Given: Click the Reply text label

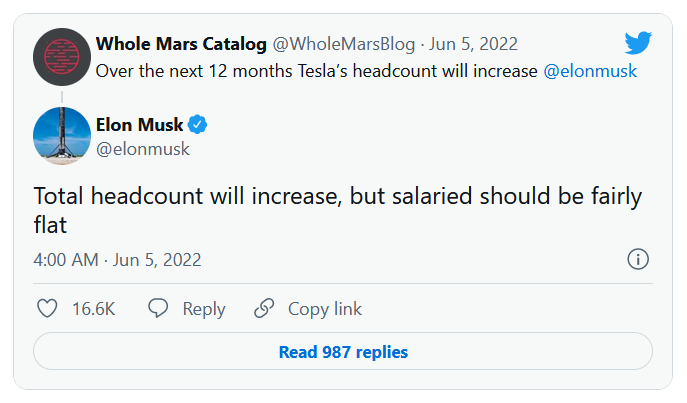Looking at the screenshot, I should pos(203,309).
